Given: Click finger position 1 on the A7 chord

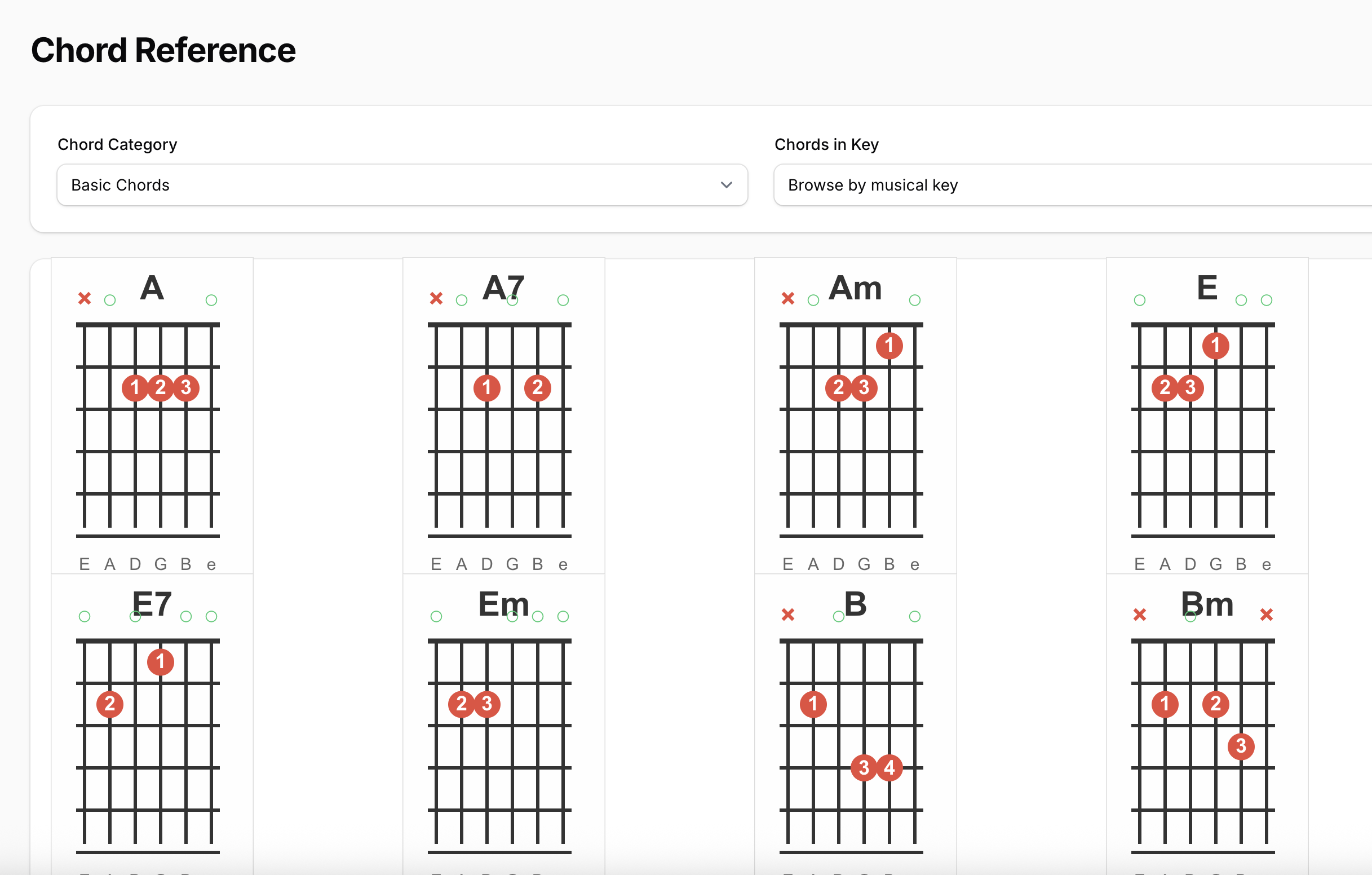Looking at the screenshot, I should click(487, 388).
